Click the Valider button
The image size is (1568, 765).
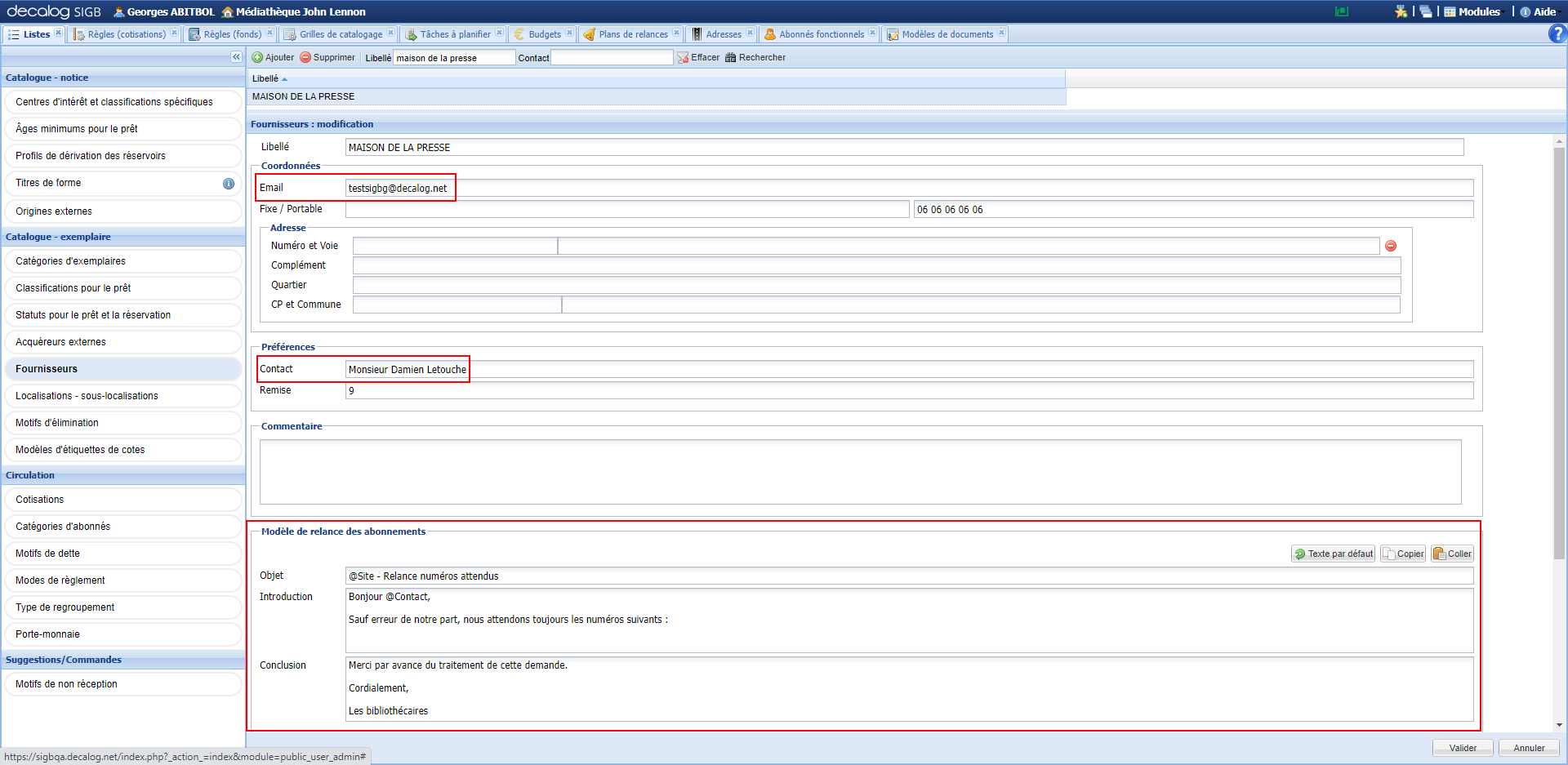(1462, 747)
